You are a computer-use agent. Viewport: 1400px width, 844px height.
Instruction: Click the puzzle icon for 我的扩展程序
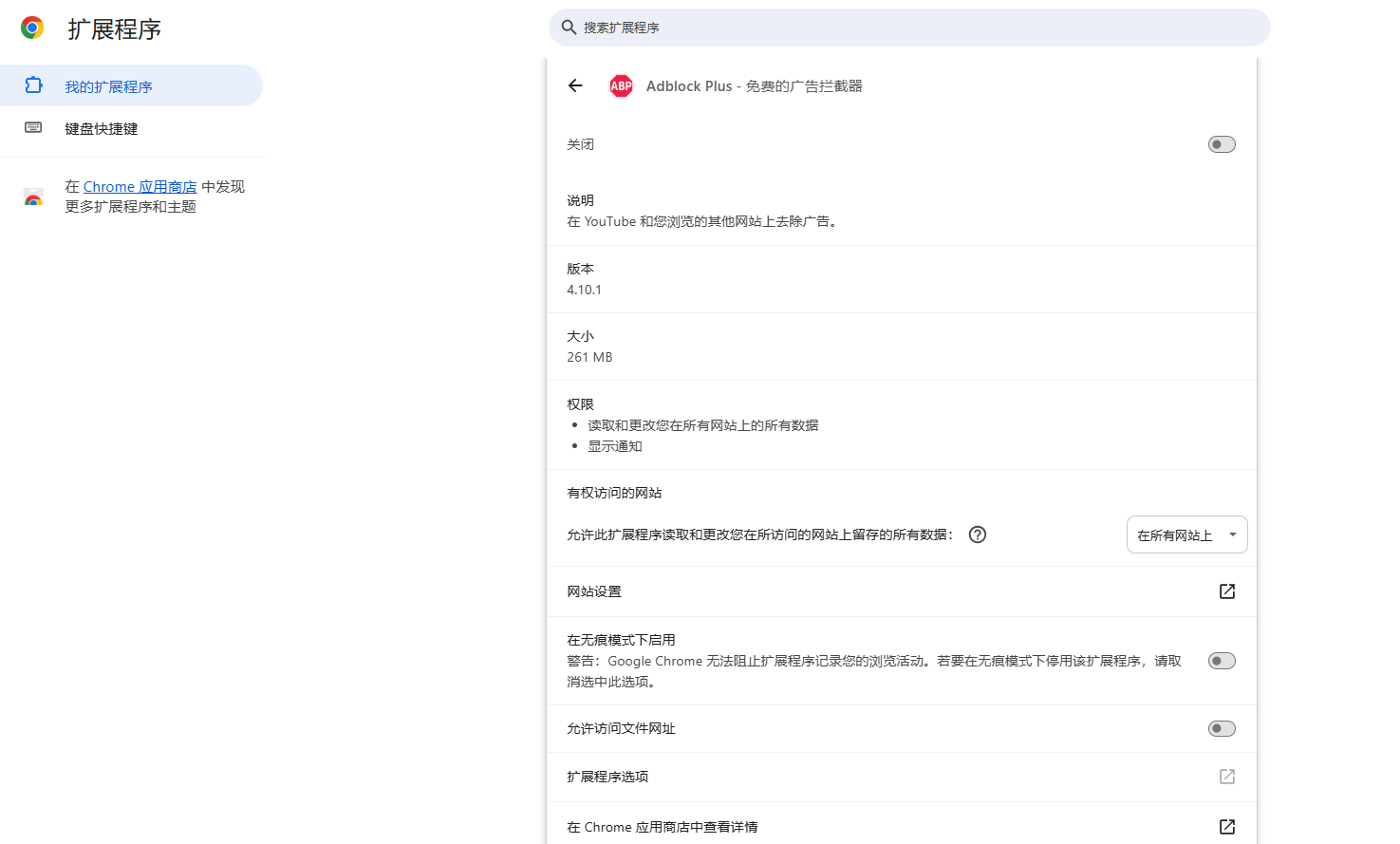(33, 85)
